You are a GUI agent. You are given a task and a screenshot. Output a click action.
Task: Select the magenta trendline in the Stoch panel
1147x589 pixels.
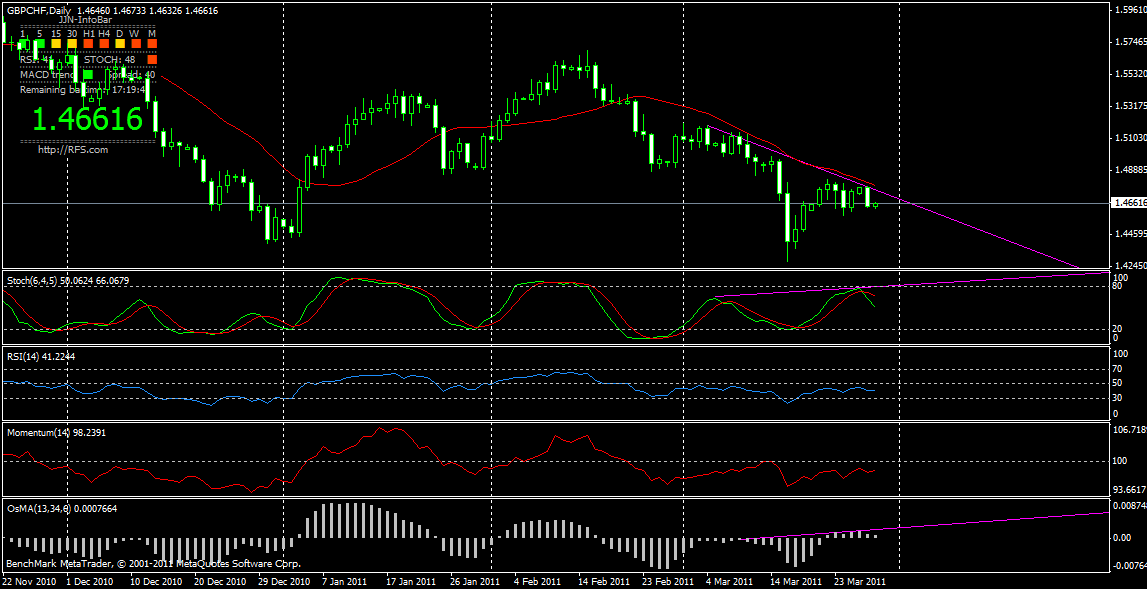coord(911,284)
